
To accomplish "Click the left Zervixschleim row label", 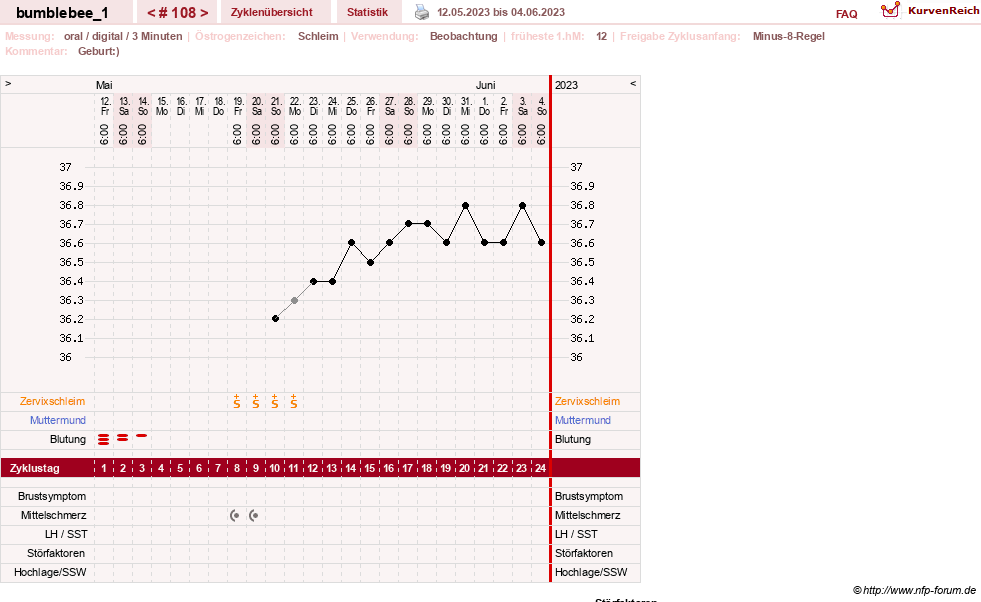I will (x=53, y=401).
